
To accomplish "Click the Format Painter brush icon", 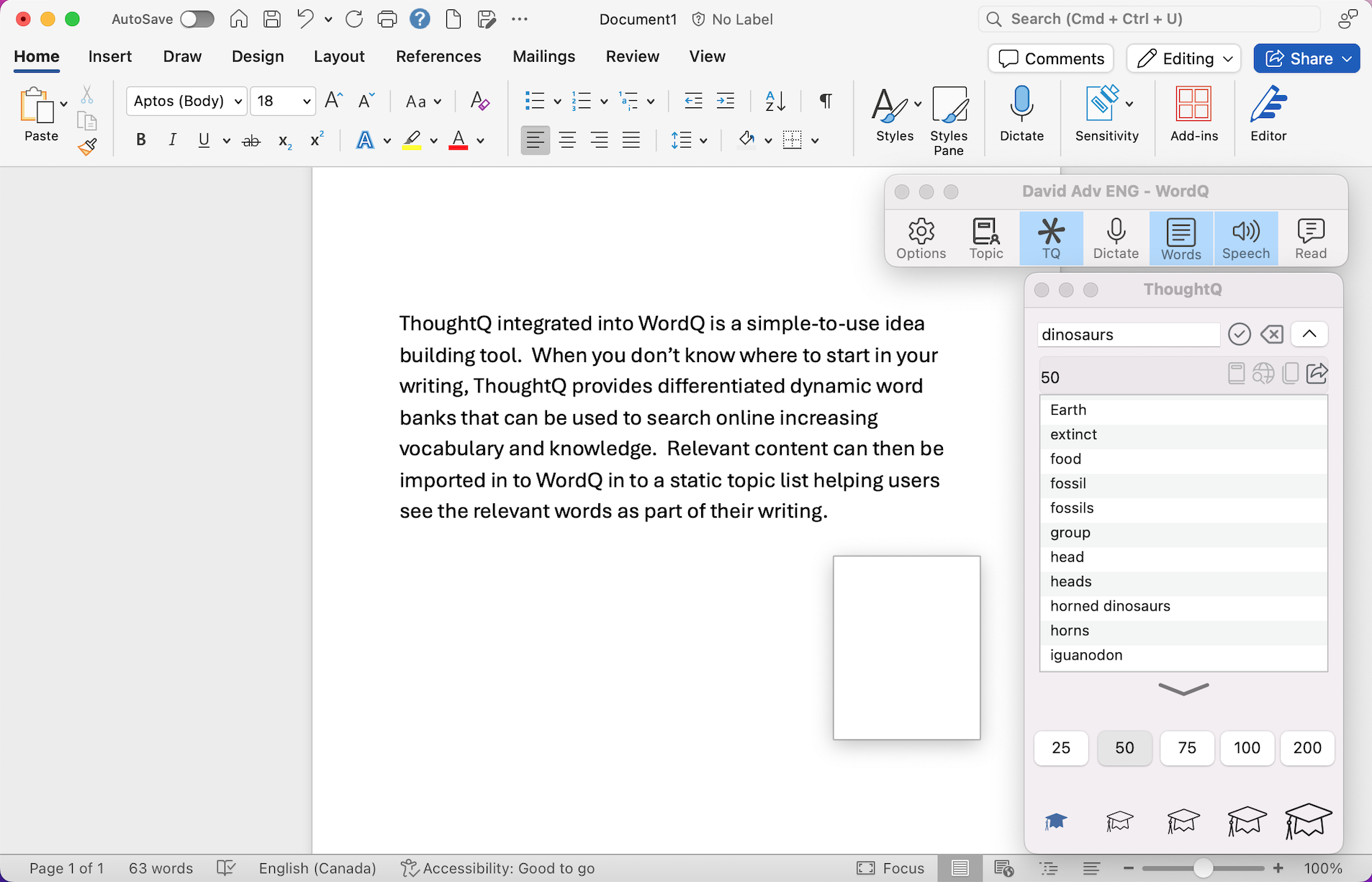I will point(88,147).
